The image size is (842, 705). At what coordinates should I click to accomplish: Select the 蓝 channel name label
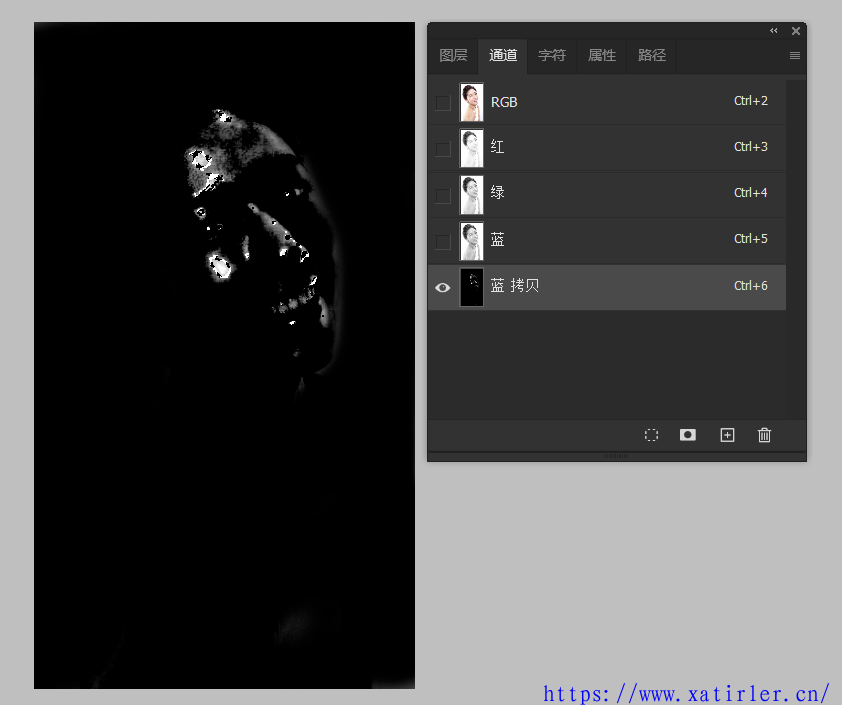(497, 239)
